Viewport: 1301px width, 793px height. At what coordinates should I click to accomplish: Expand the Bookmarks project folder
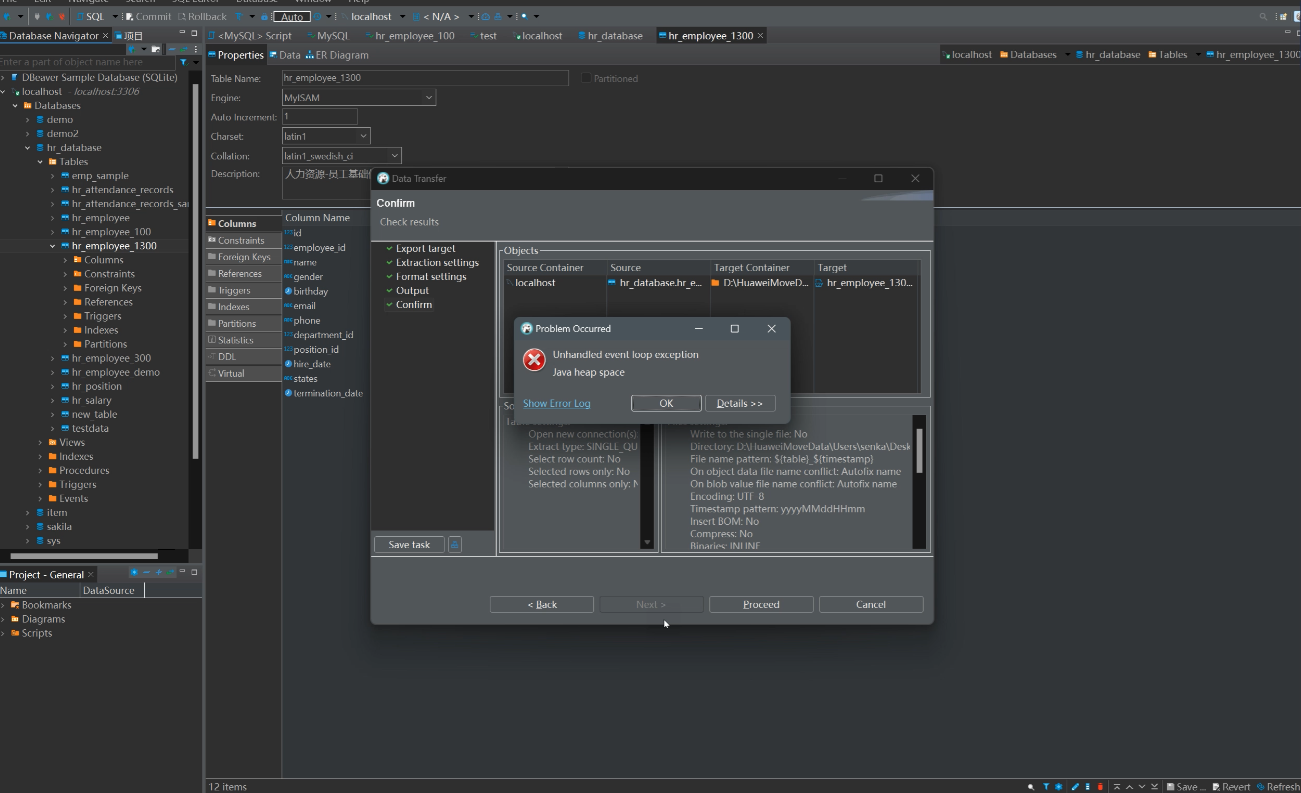click(4, 605)
